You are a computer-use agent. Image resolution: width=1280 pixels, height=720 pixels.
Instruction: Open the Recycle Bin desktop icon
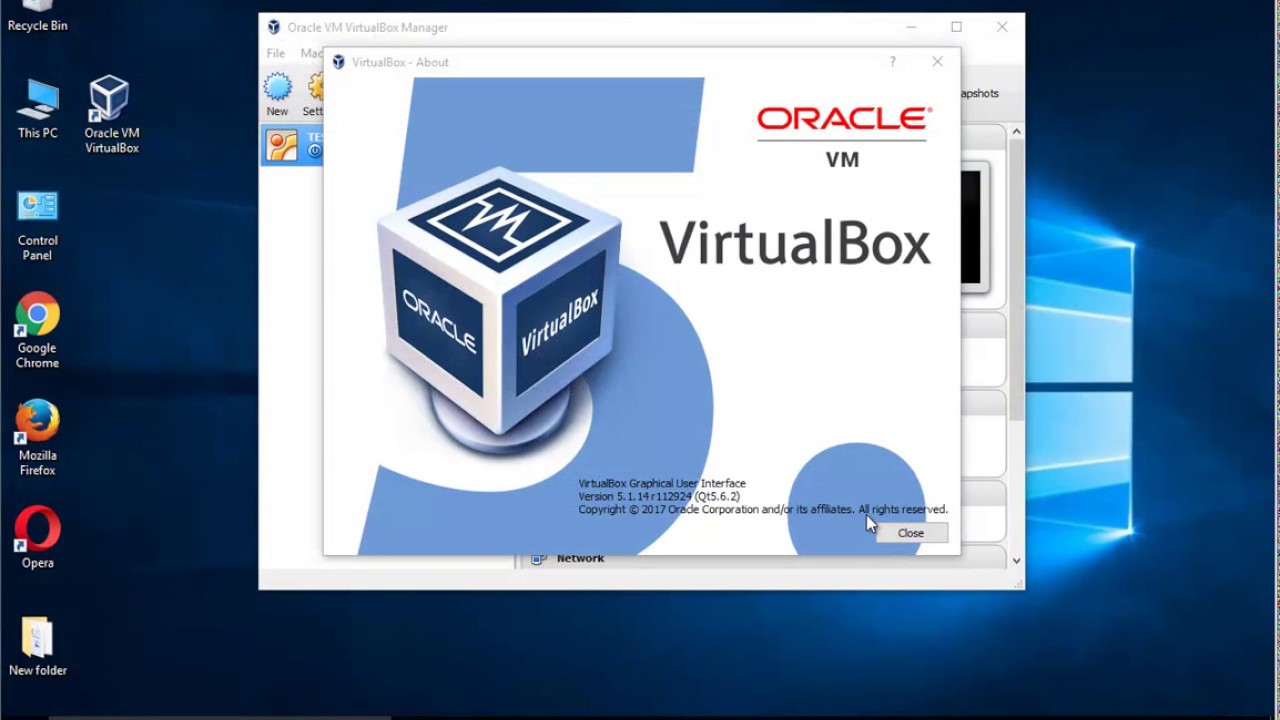38,17
